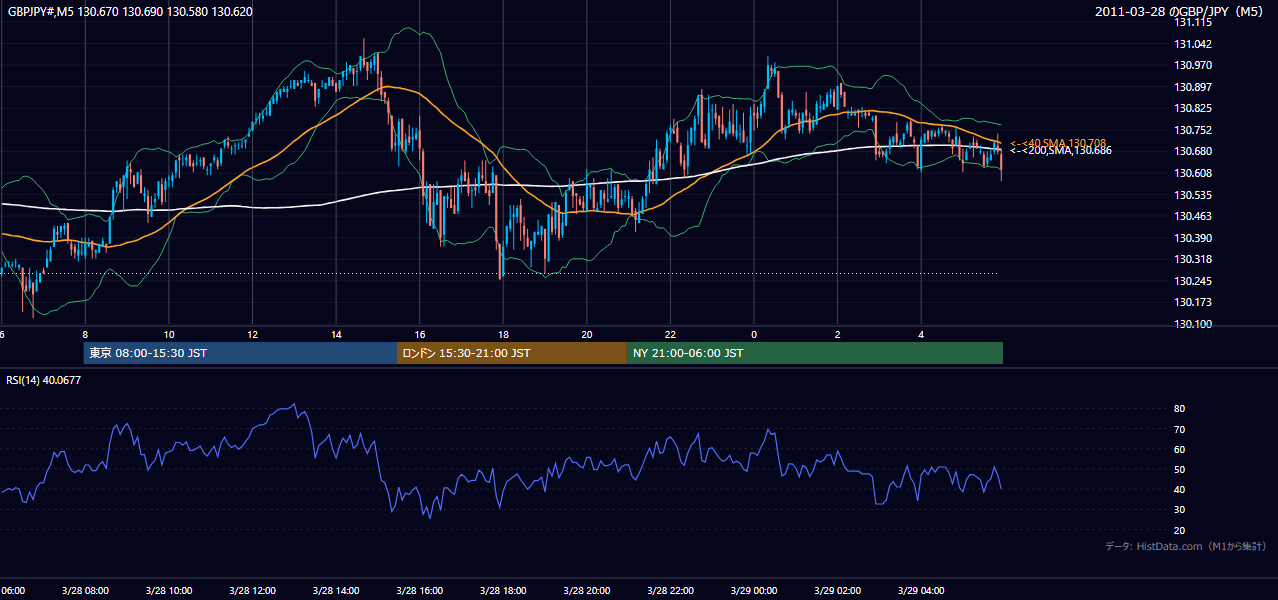This screenshot has height=600, width=1278.
Task: Click the 130.752 price axis label
Action: pyautogui.click(x=1192, y=130)
